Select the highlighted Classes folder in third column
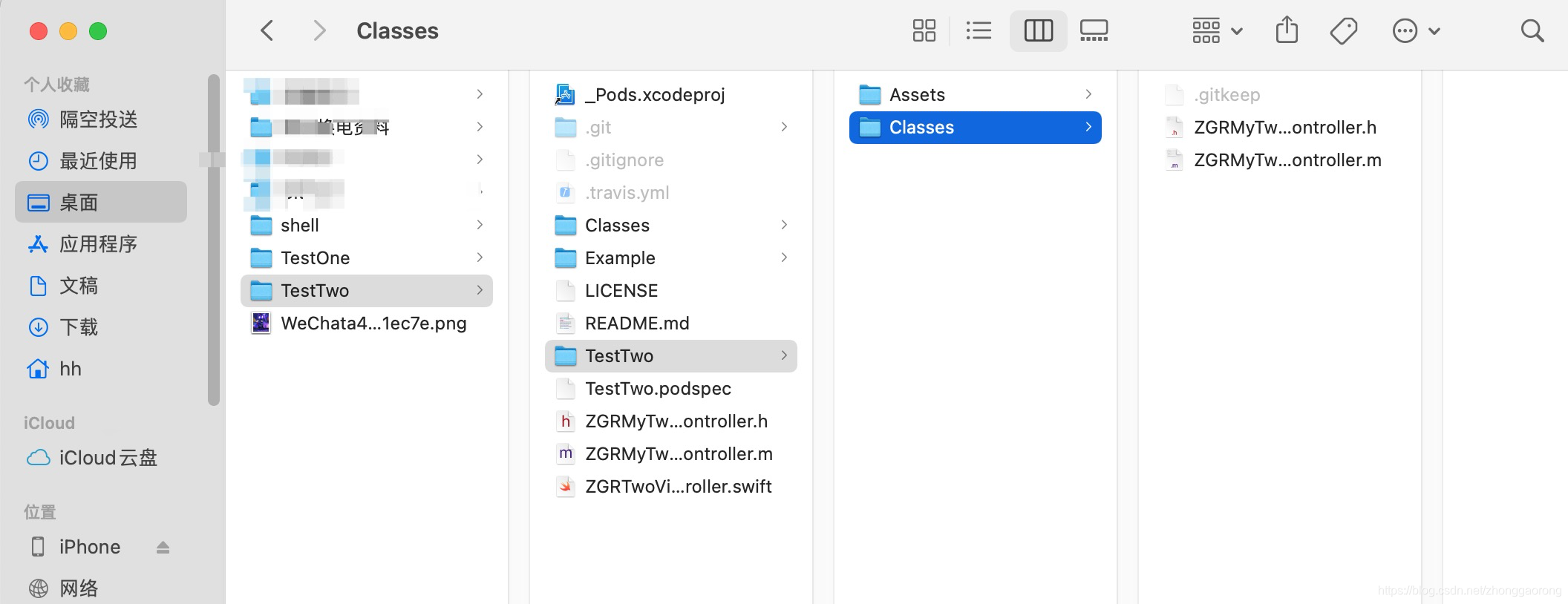Image resolution: width=1568 pixels, height=604 pixels. [976, 128]
